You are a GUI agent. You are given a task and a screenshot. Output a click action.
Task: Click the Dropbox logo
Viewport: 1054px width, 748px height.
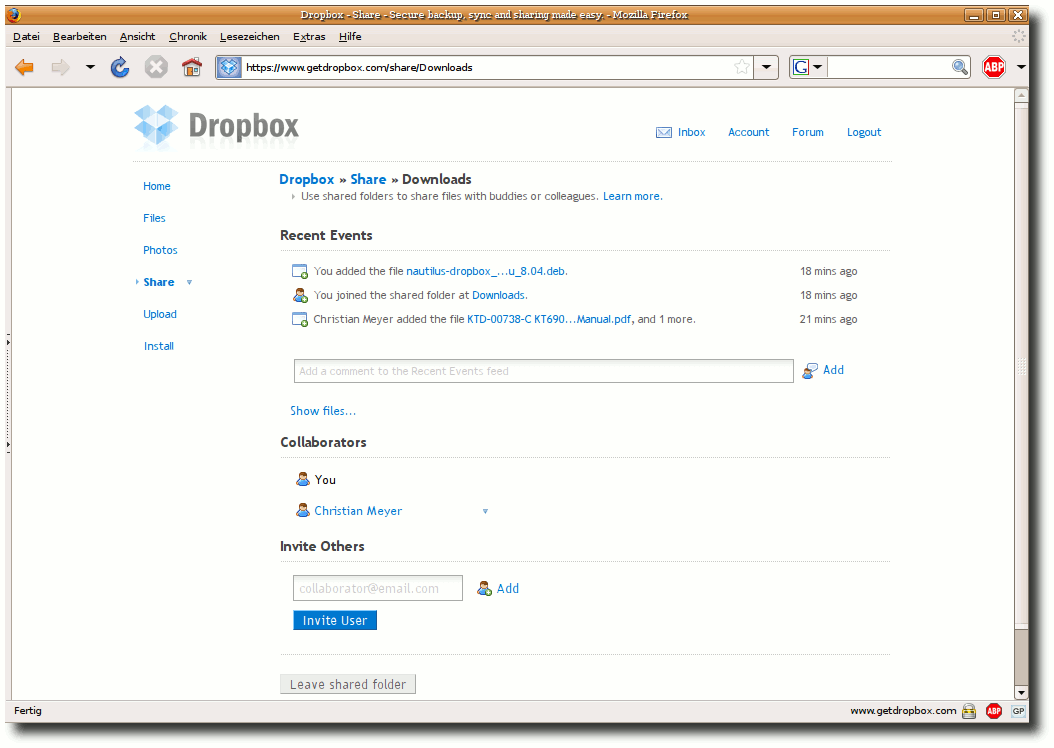coord(216,126)
